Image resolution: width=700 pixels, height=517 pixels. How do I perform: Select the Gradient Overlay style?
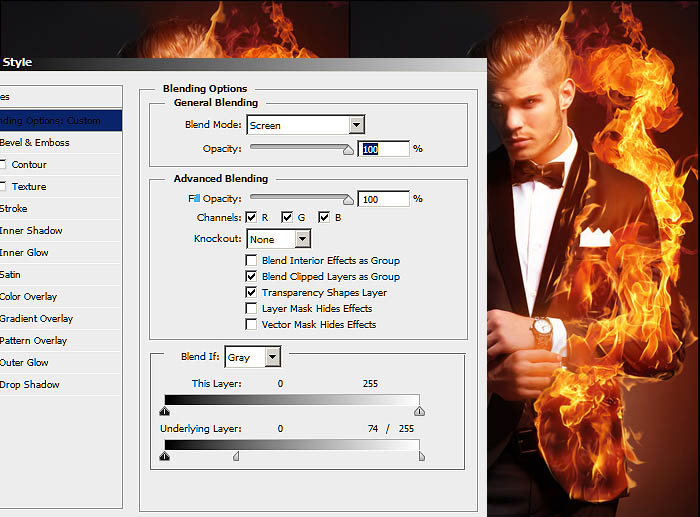pyautogui.click(x=61, y=318)
